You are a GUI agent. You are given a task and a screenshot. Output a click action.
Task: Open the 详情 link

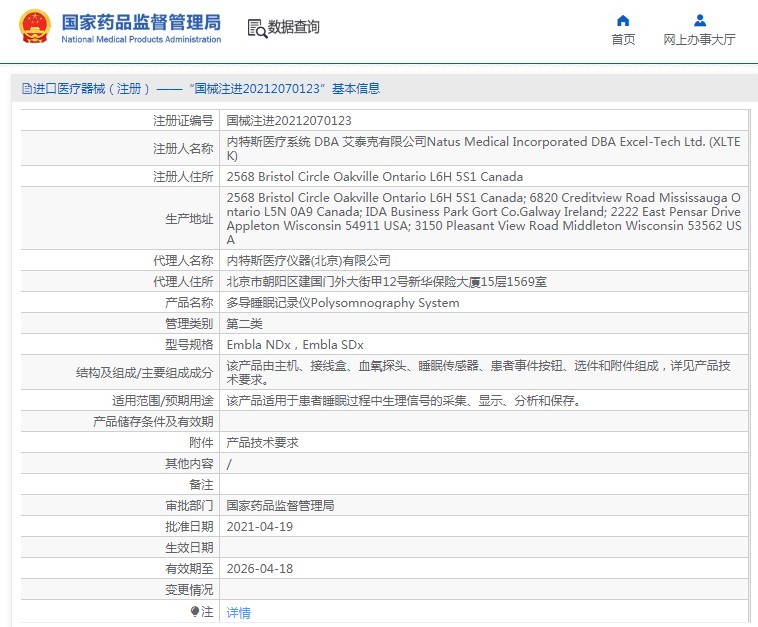[238, 612]
